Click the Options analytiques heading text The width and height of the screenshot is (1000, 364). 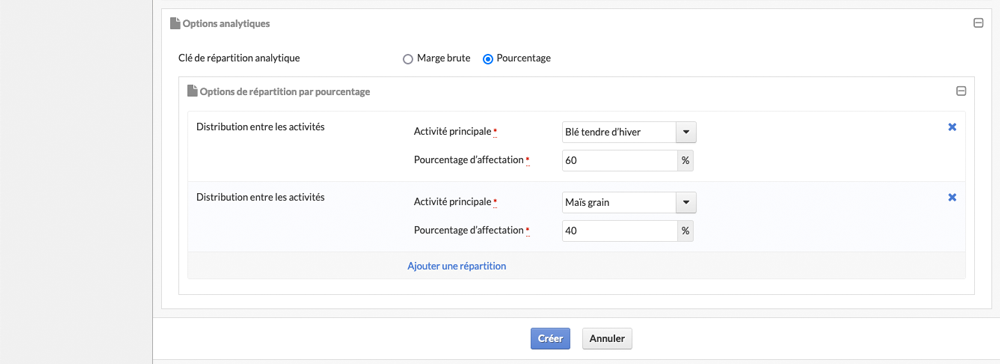click(x=226, y=24)
